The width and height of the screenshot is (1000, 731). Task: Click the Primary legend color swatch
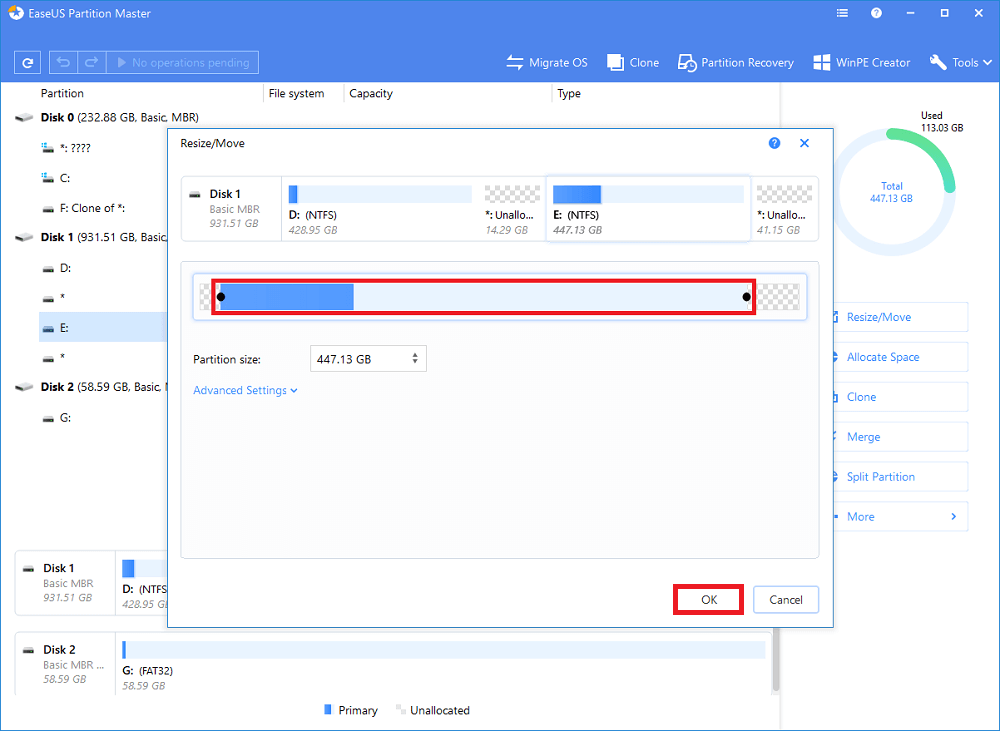click(x=328, y=709)
